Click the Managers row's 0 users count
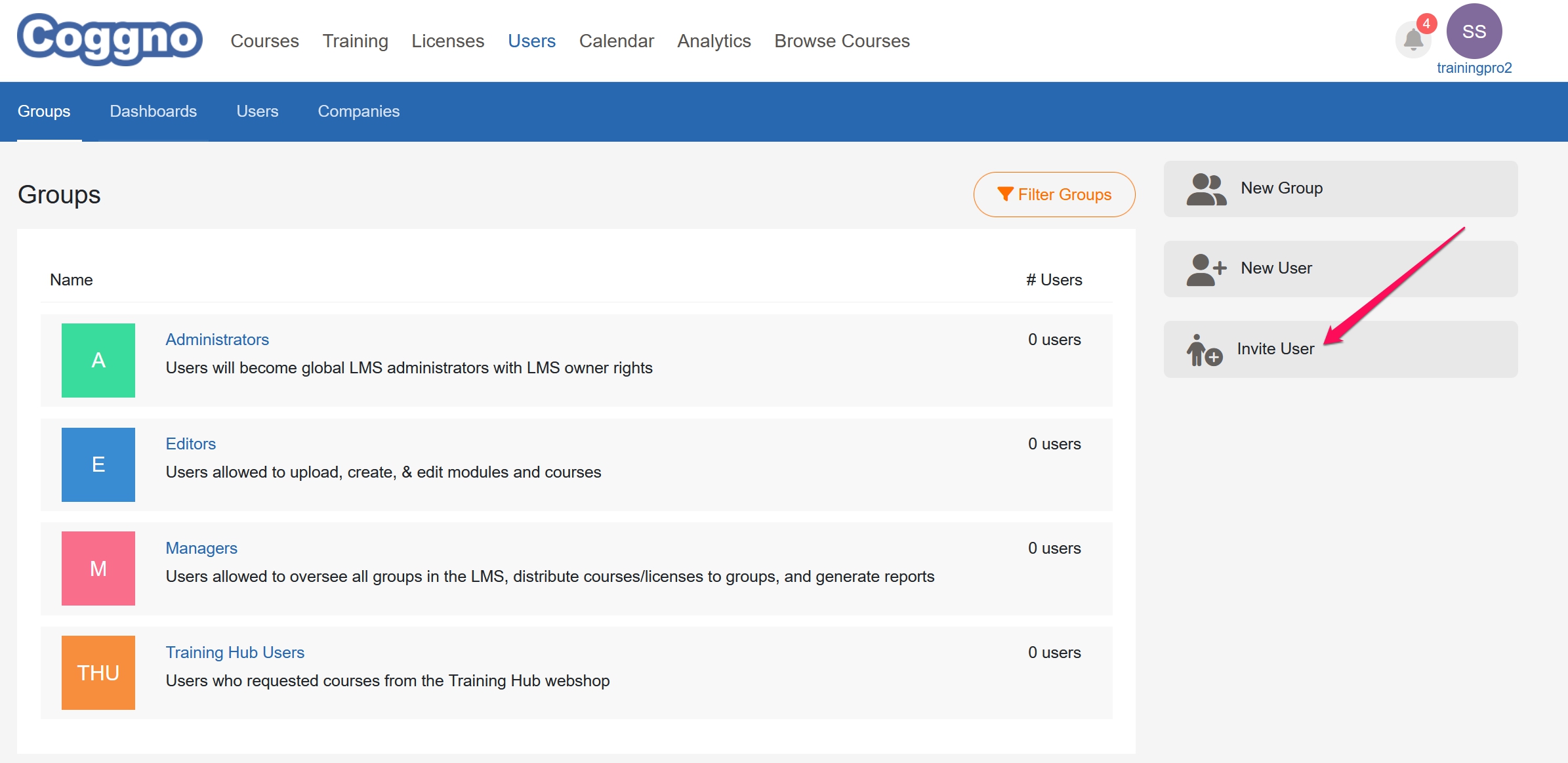This screenshot has width=1568, height=763. click(1054, 548)
